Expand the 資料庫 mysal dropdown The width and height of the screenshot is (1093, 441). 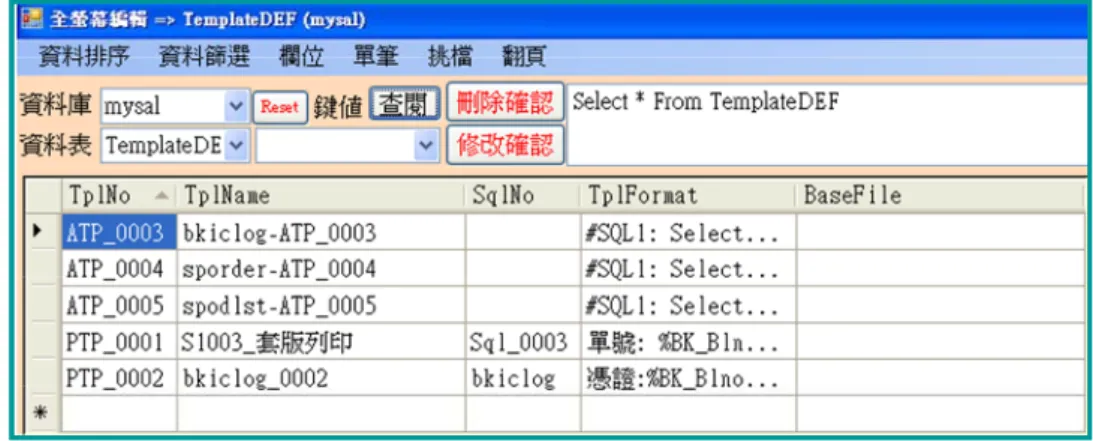point(236,107)
